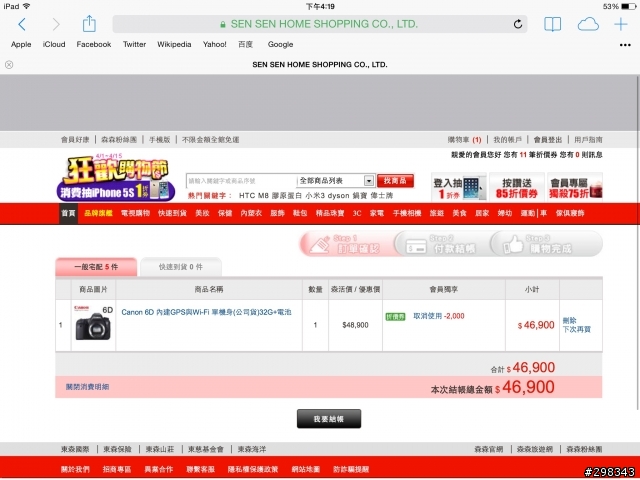Open the 關於我們 footer link

pyautogui.click(x=76, y=469)
